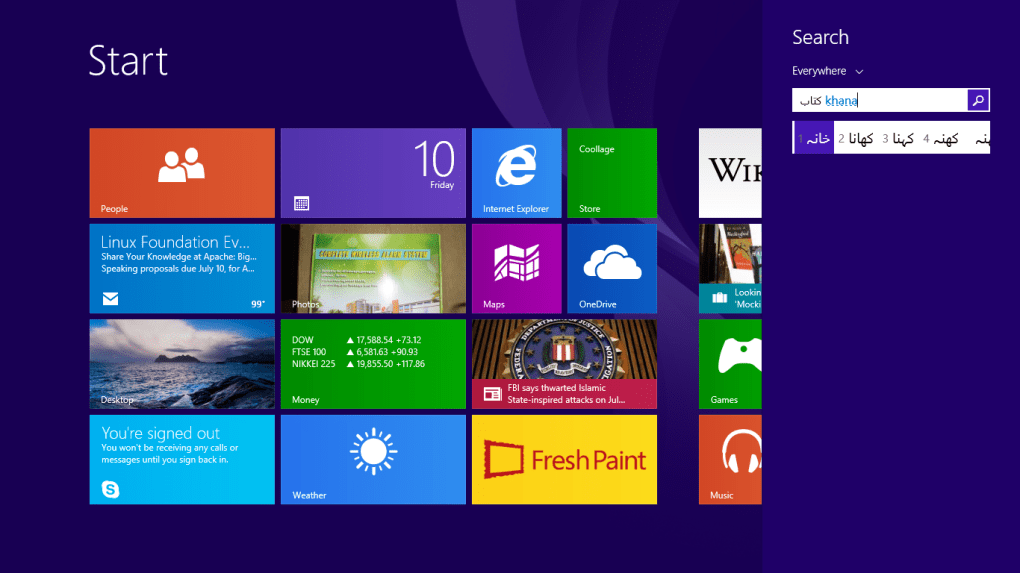
Task: Open the Games tile
Action: click(x=730, y=364)
